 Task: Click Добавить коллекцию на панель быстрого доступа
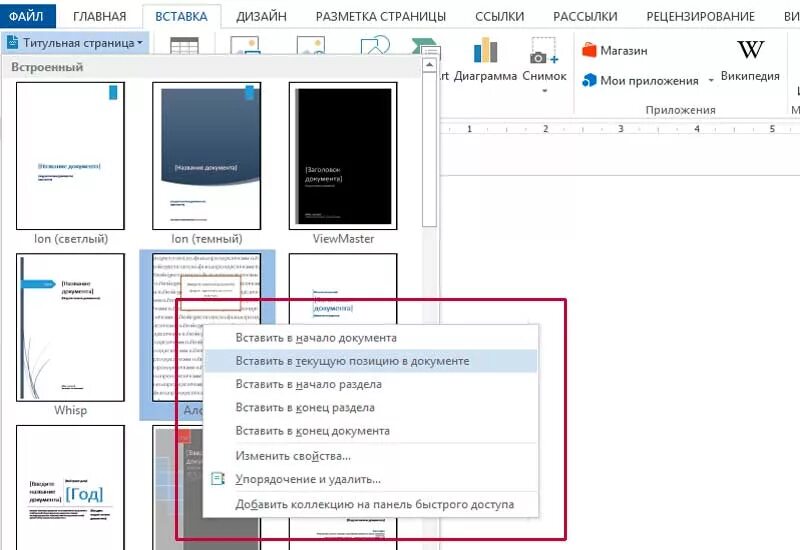[x=370, y=504]
